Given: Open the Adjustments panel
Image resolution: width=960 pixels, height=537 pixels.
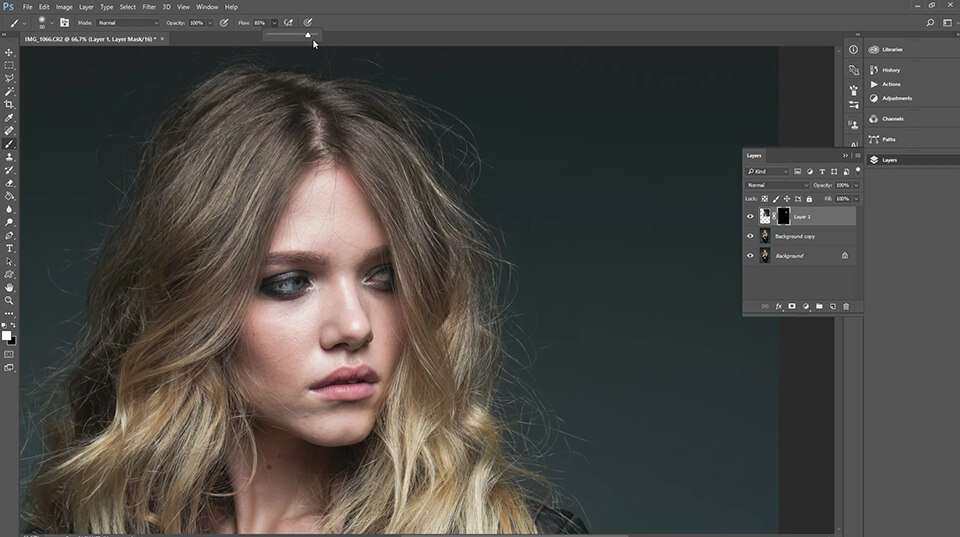Looking at the screenshot, I should (x=896, y=98).
